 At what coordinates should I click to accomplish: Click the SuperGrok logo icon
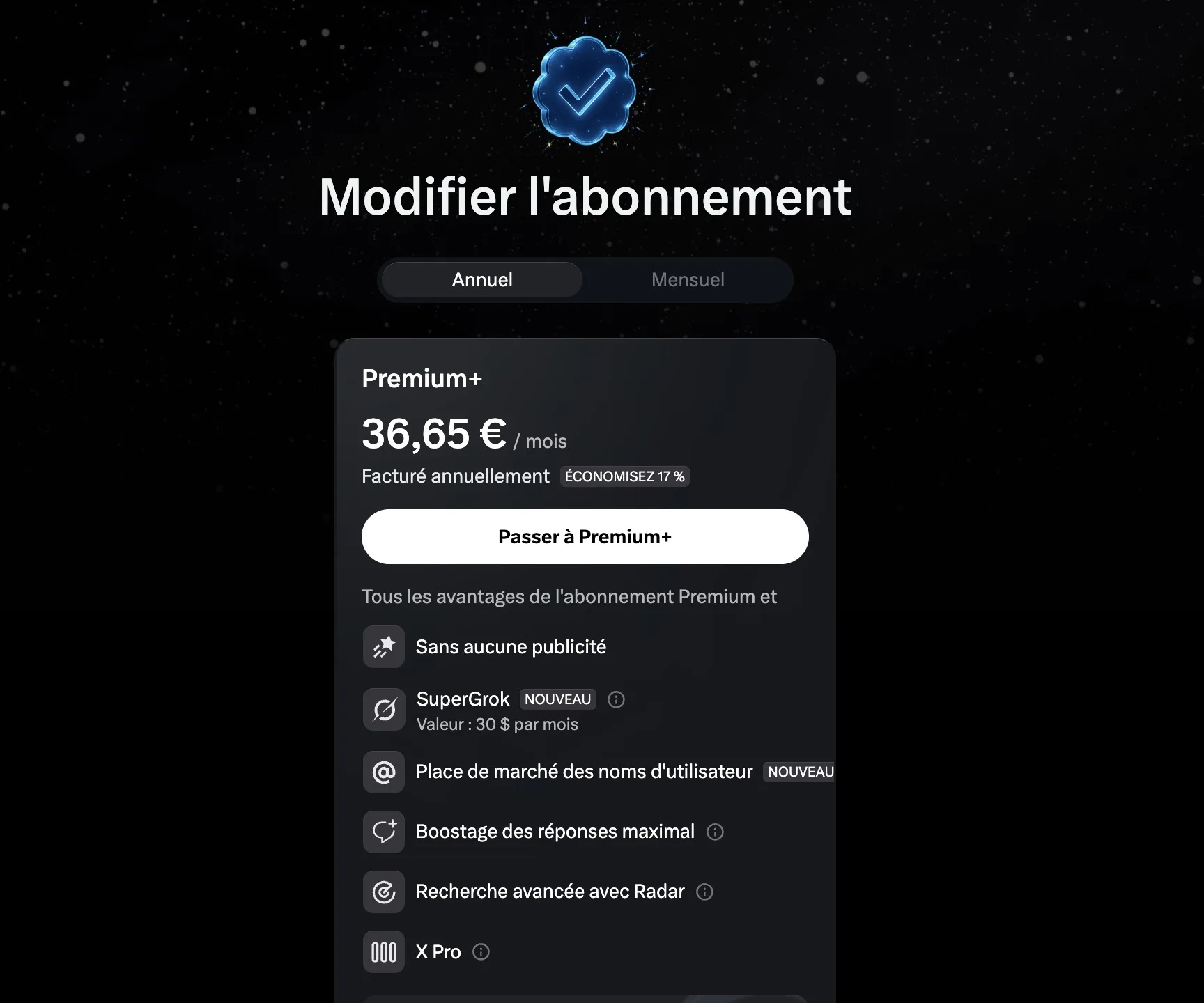(384, 710)
